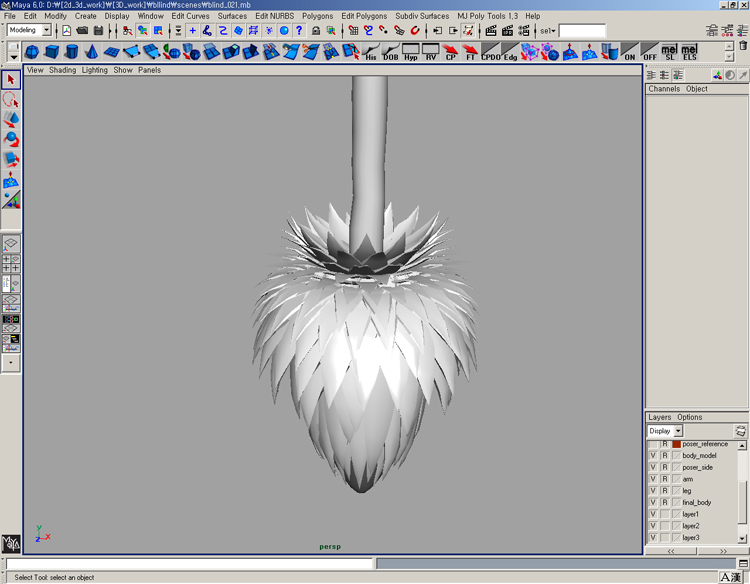This screenshot has height=584, width=750.
Task: Run the MEL SL shelf script
Action: [x=670, y=51]
